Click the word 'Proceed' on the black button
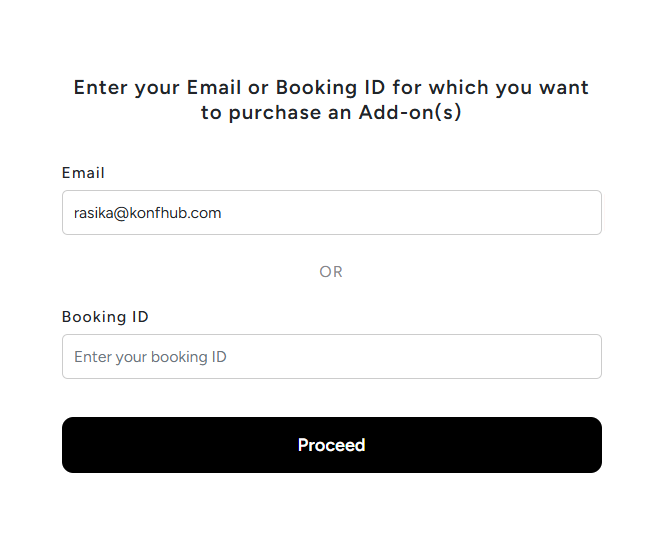The image size is (651, 535). [331, 445]
